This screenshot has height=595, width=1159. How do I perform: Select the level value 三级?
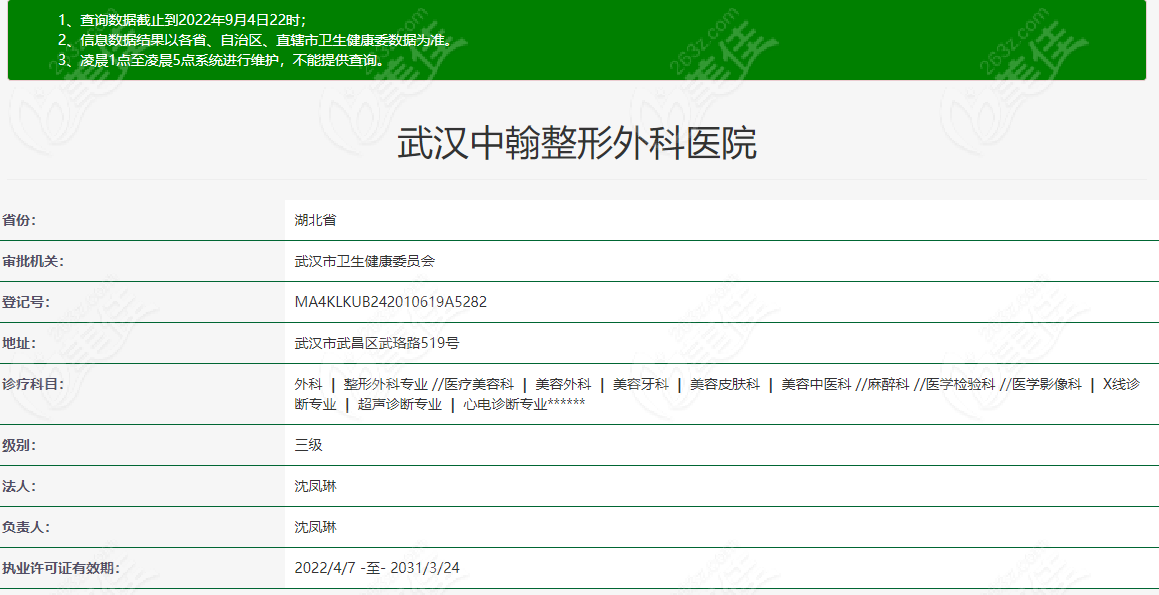(308, 446)
